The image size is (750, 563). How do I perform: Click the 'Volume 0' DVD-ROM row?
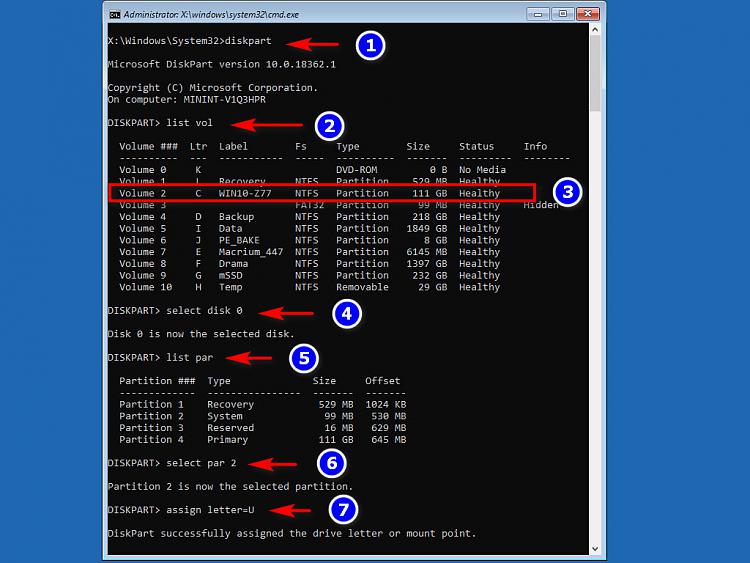click(x=312, y=170)
